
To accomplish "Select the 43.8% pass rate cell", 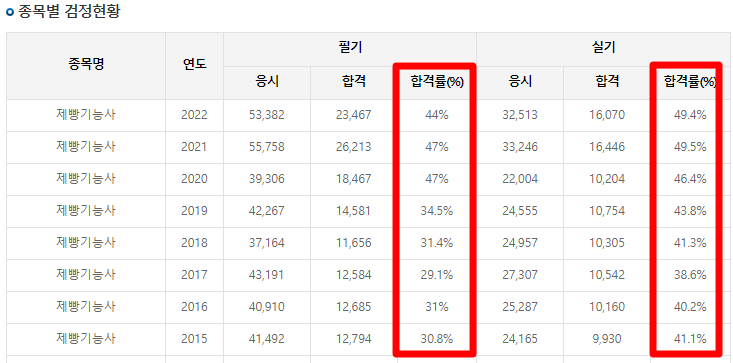I will coord(691,211).
